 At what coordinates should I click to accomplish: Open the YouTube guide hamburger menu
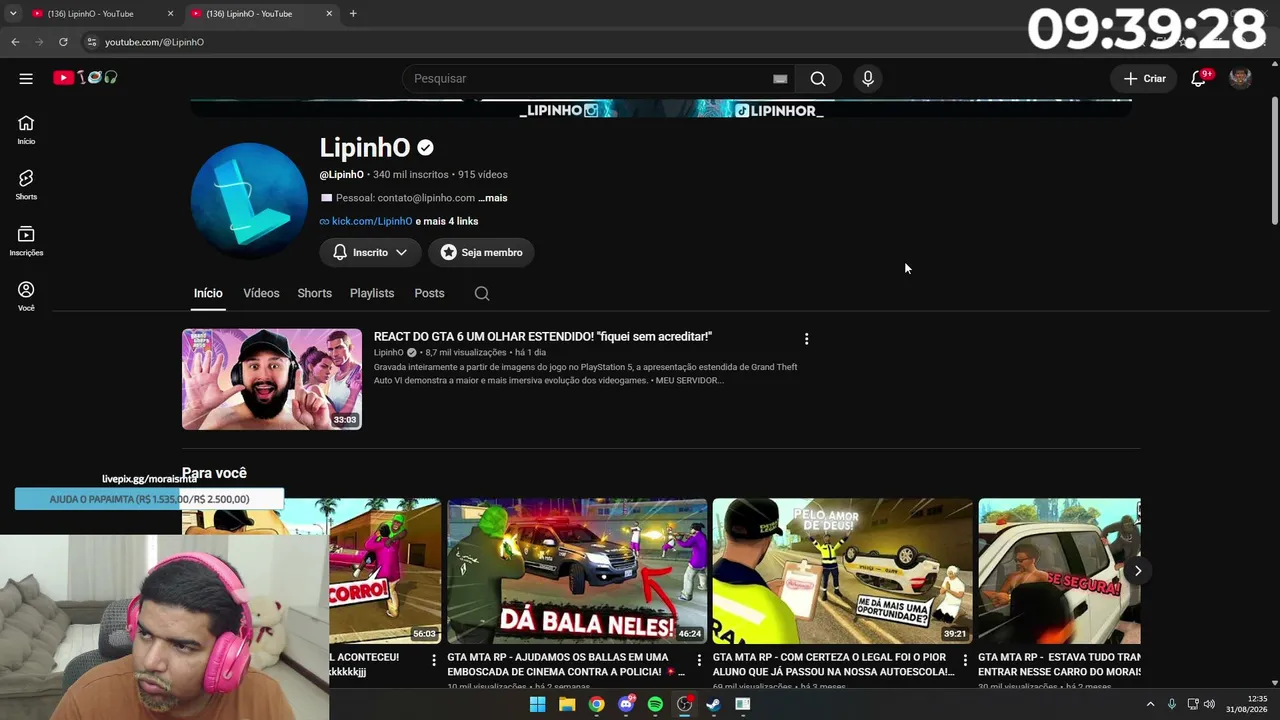[26, 78]
